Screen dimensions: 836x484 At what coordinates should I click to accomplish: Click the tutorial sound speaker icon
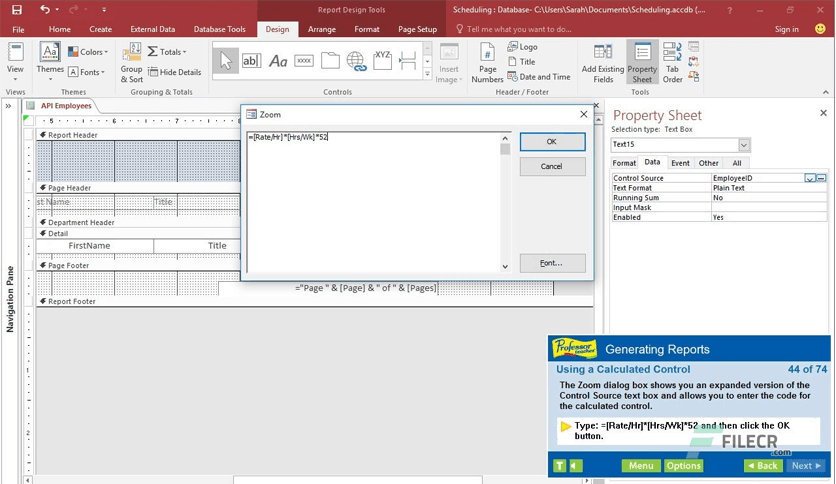(575, 466)
